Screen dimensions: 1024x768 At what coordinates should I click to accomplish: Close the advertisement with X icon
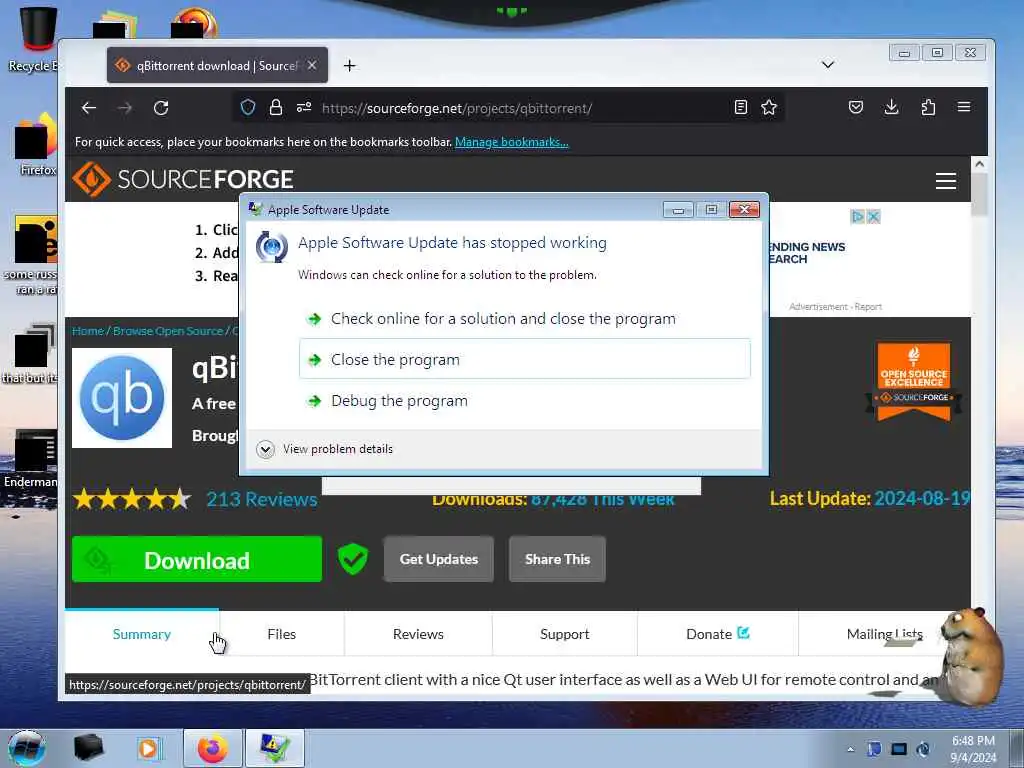(x=873, y=216)
